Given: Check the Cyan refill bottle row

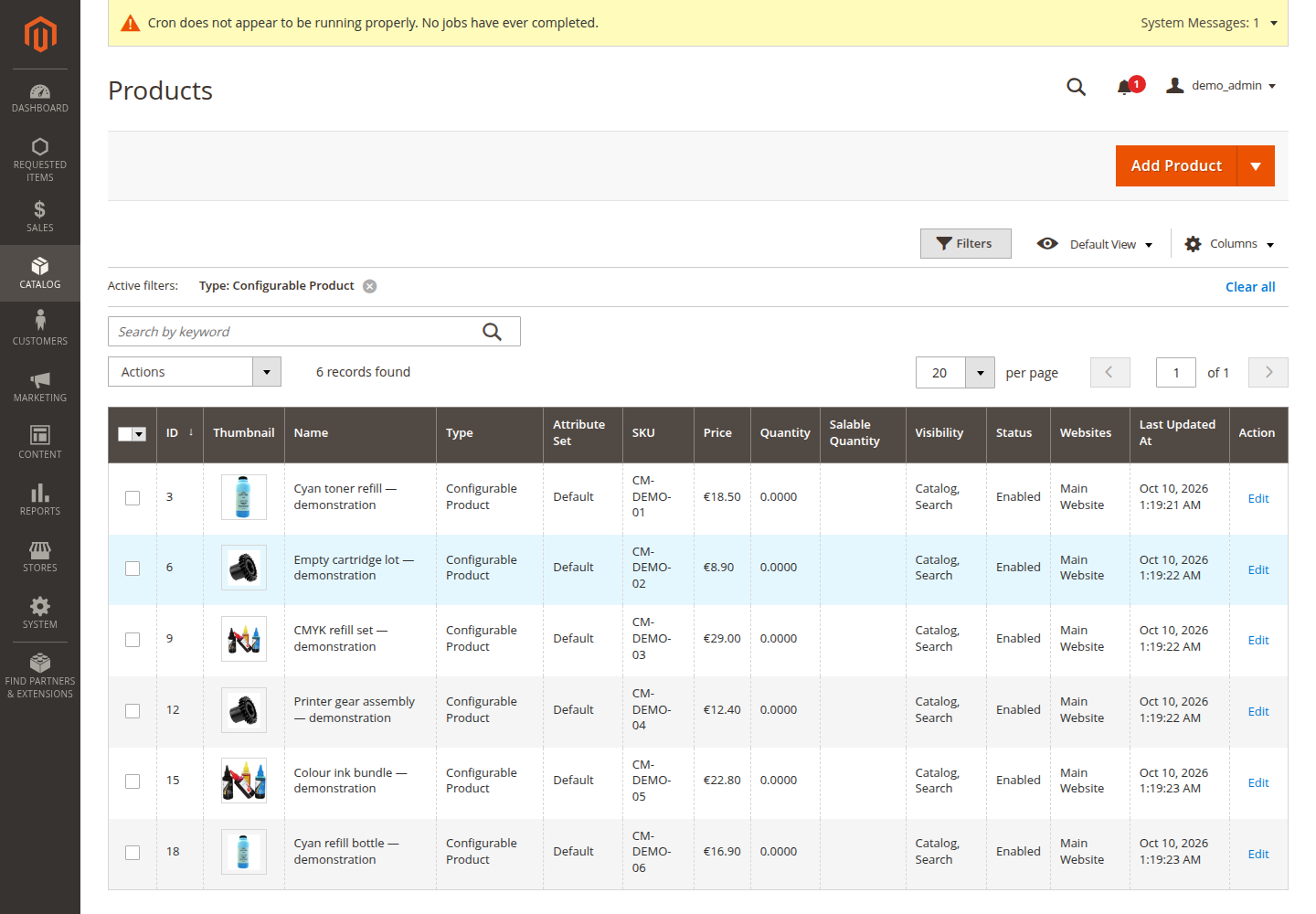Looking at the screenshot, I should [133, 853].
